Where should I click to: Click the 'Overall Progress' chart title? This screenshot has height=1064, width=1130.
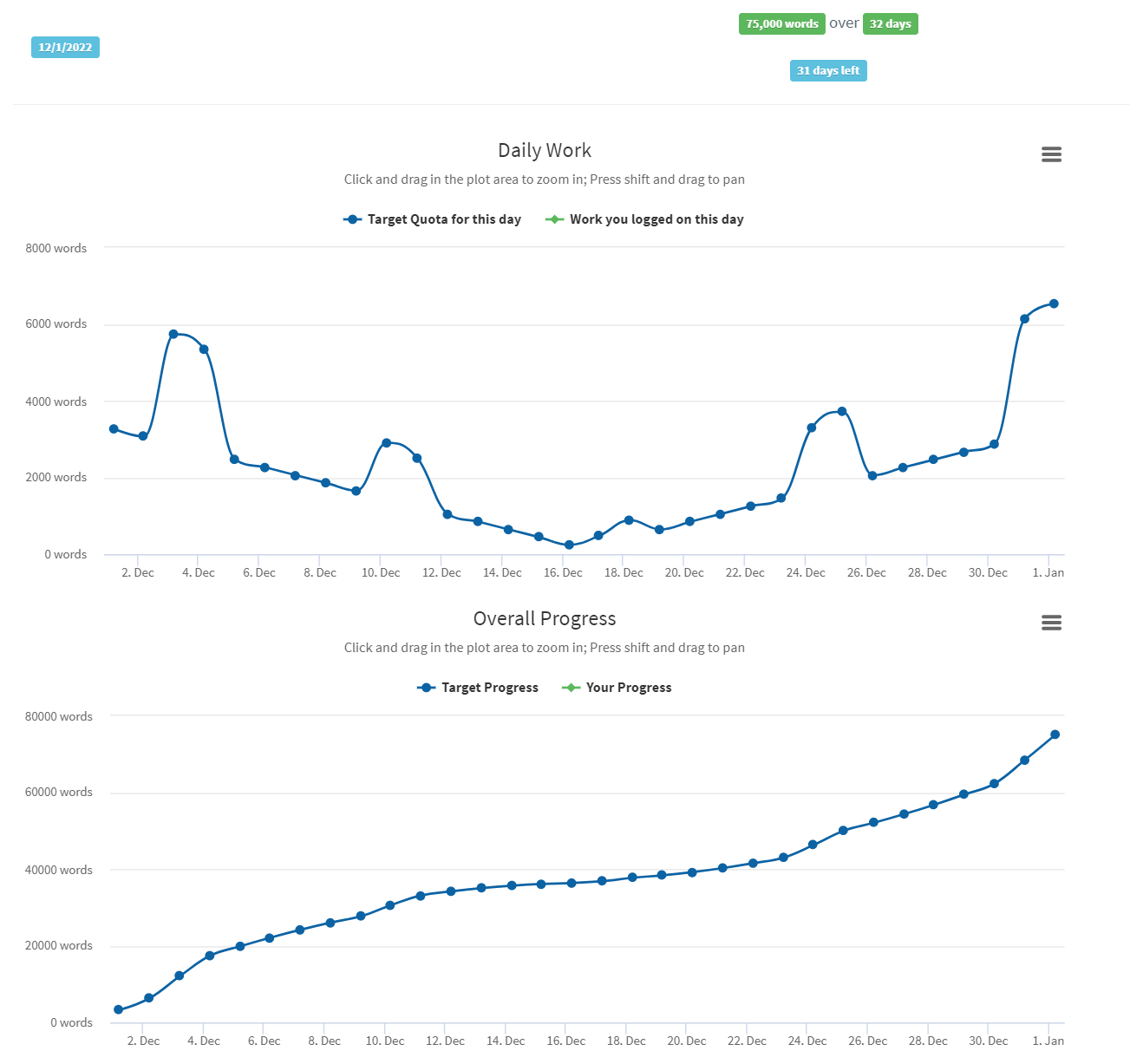[545, 618]
